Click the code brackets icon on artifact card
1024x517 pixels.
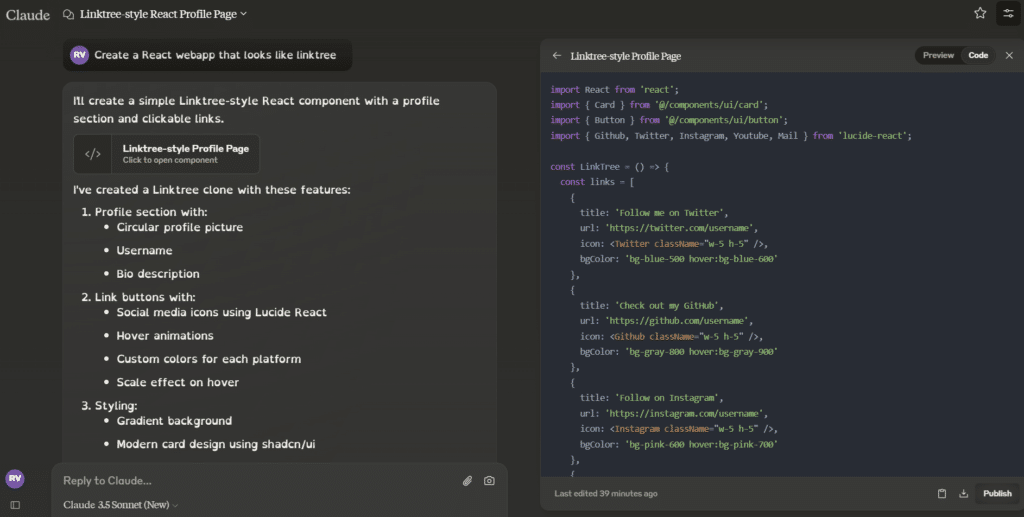click(93, 154)
